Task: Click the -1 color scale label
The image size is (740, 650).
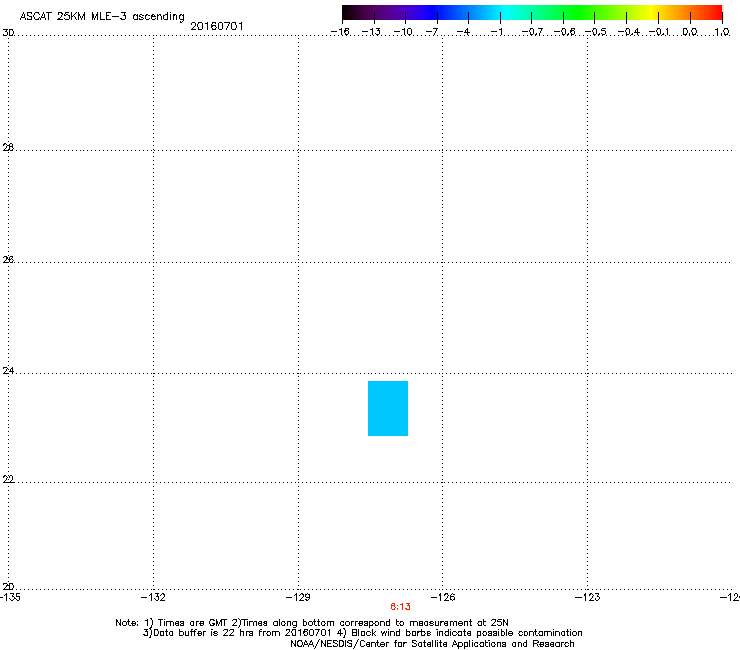Action: (x=496, y=32)
